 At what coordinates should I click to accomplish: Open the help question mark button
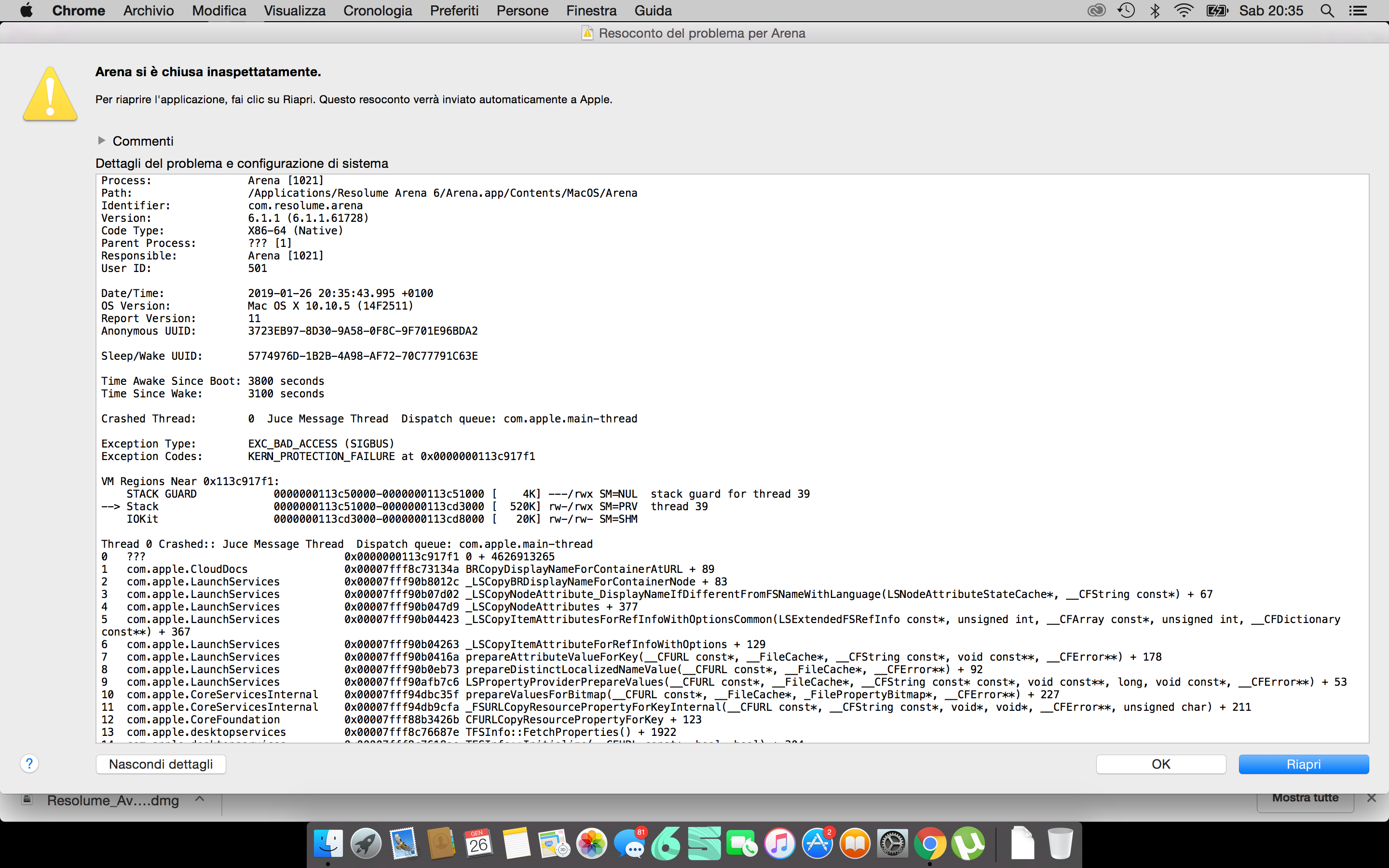point(29,763)
